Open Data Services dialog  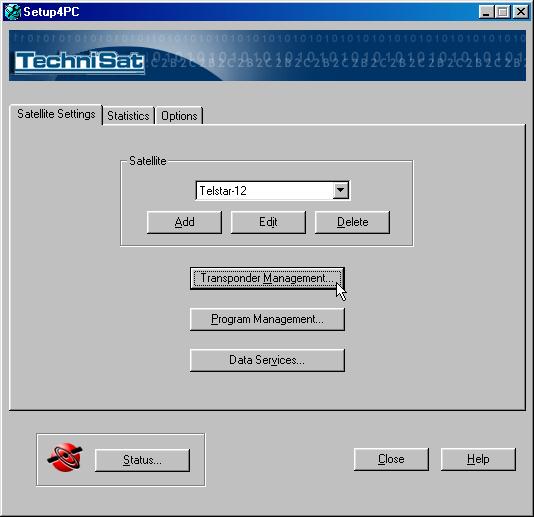(x=267, y=360)
